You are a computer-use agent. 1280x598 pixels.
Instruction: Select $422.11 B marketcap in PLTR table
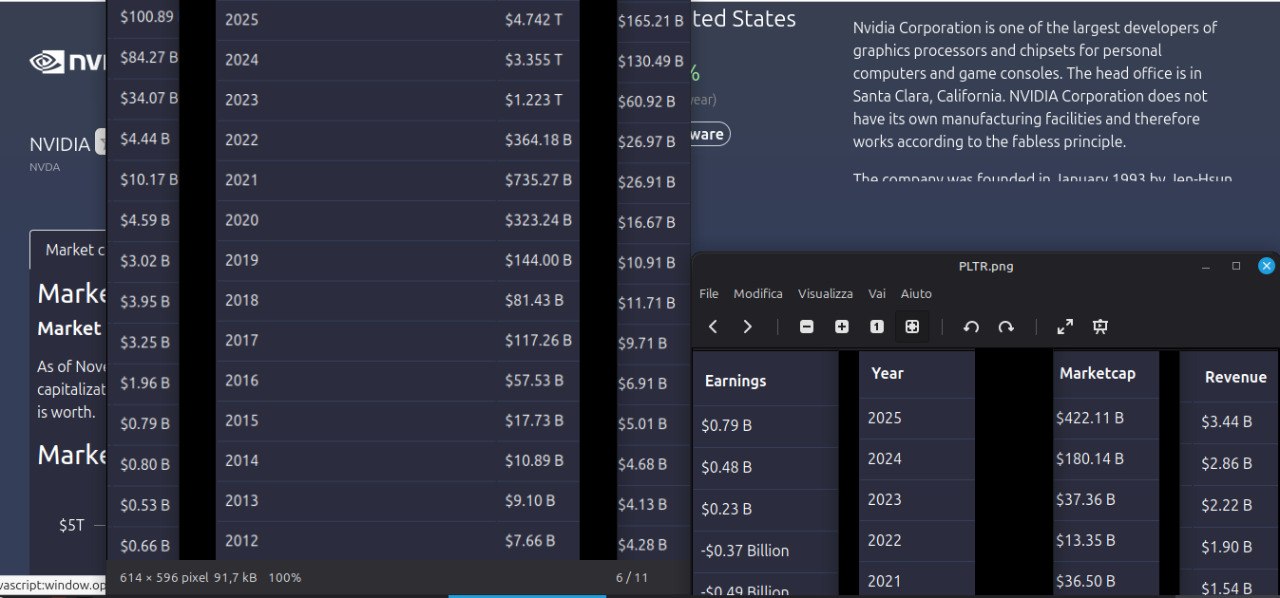[1090, 418]
